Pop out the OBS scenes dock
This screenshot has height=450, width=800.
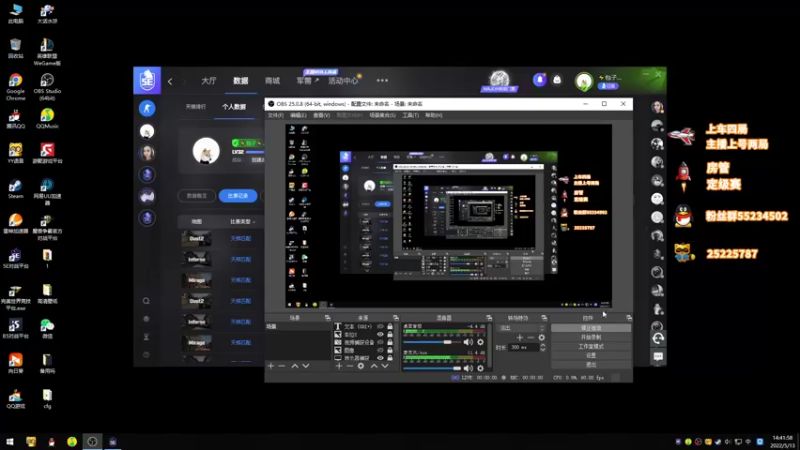(327, 318)
